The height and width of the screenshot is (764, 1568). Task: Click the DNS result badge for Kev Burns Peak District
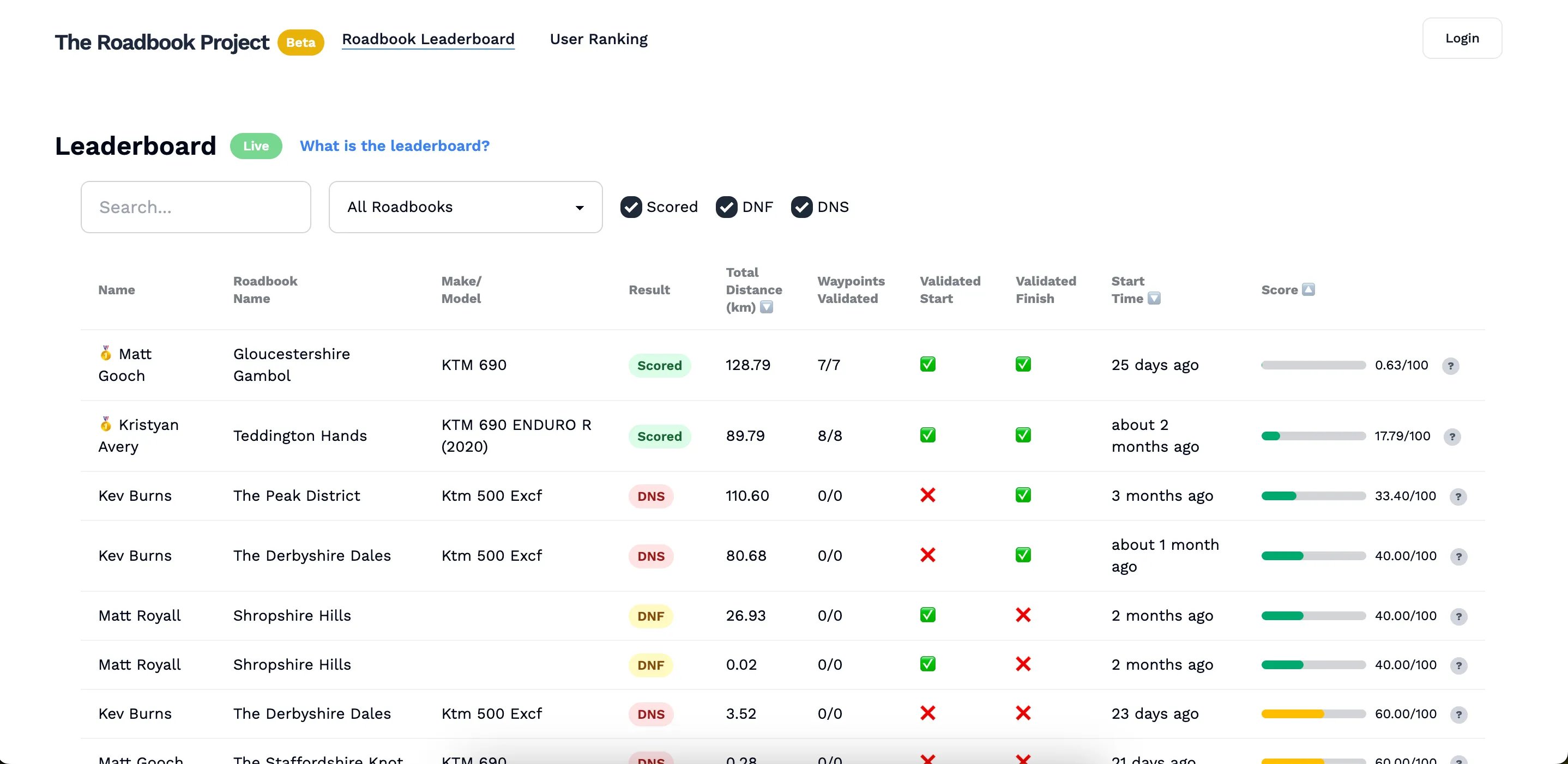pyautogui.click(x=651, y=496)
